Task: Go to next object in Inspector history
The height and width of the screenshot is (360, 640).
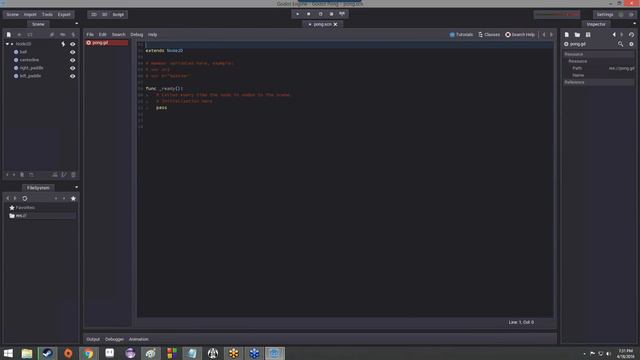Action: (x=622, y=35)
